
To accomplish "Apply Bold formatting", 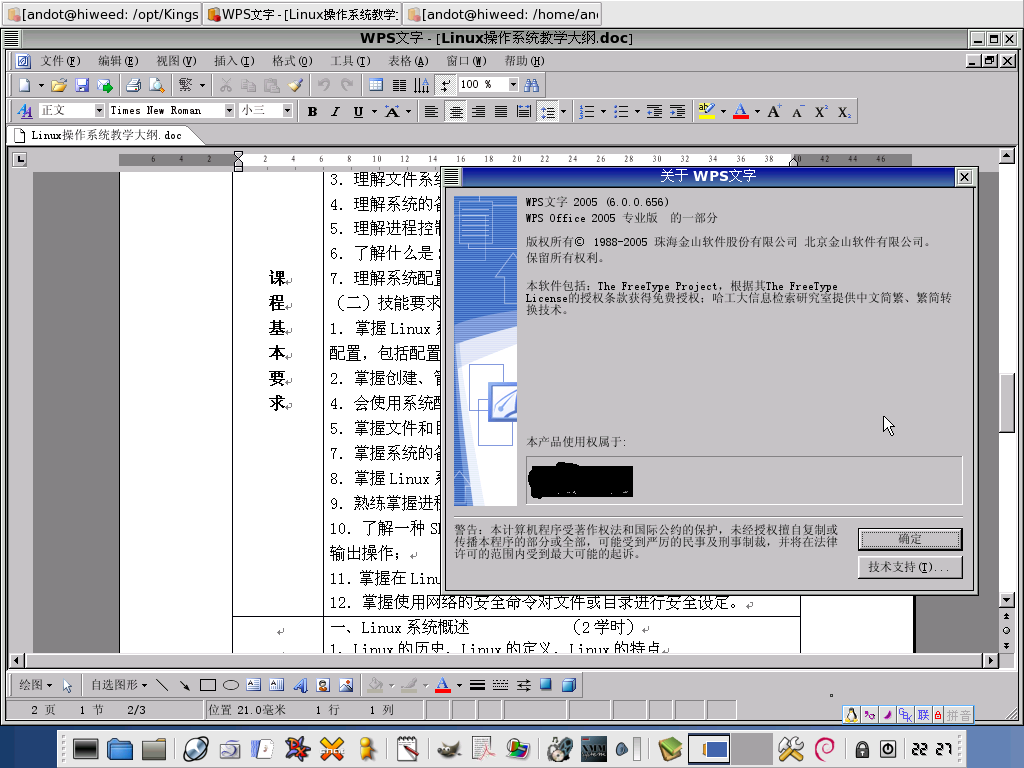I will tap(312, 112).
